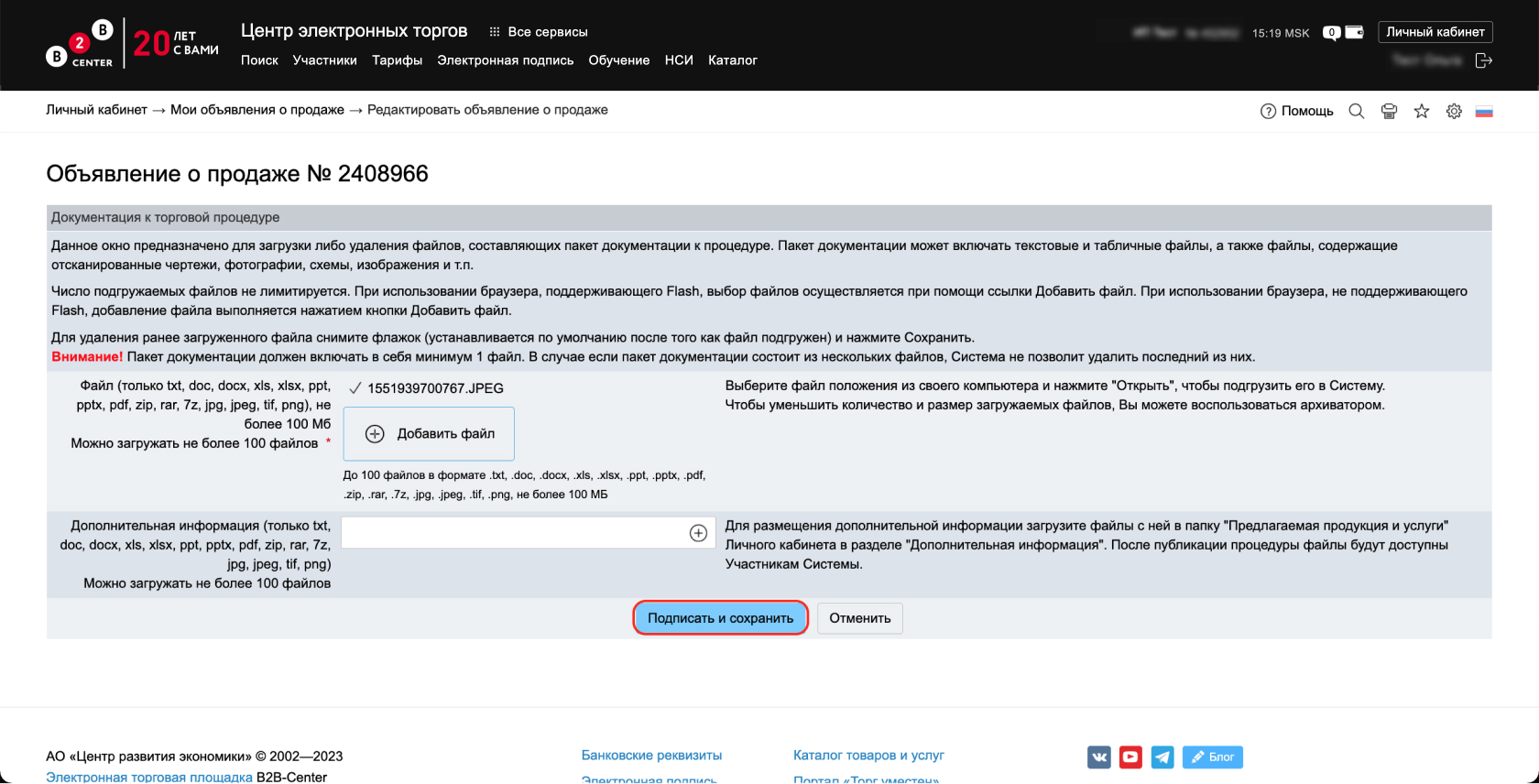The height and width of the screenshot is (784, 1539).
Task: Click the Добавить файл button
Action: pos(429,434)
